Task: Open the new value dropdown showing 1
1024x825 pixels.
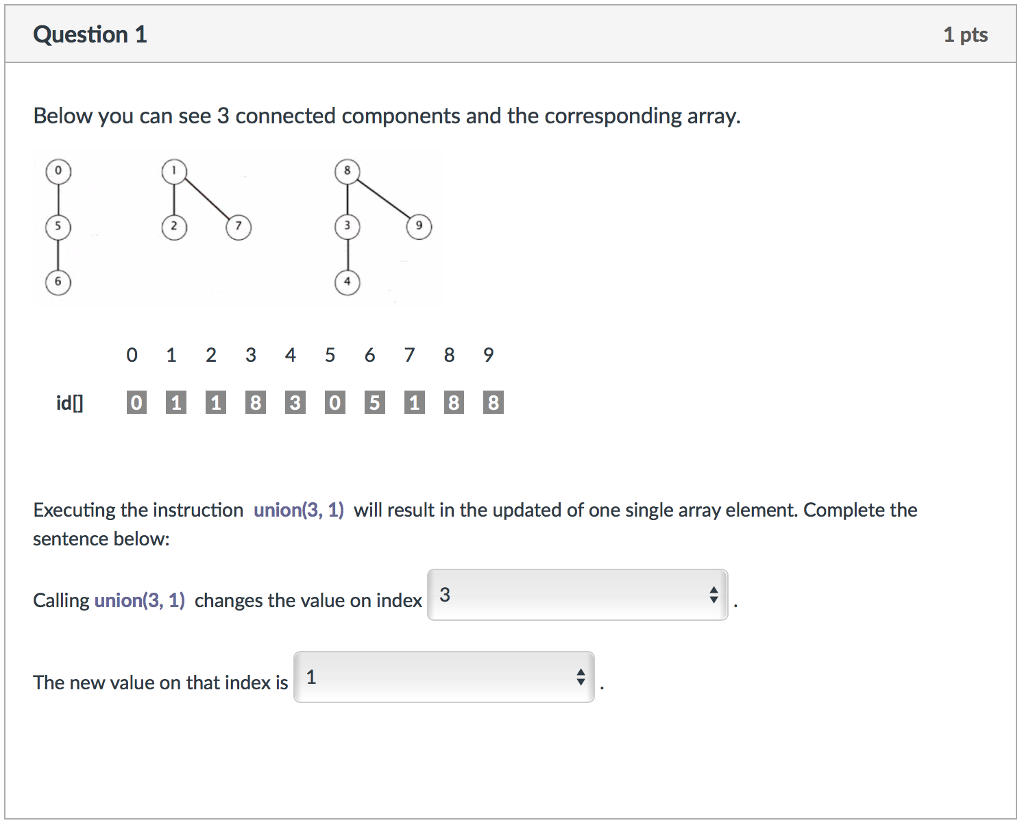Action: (444, 676)
